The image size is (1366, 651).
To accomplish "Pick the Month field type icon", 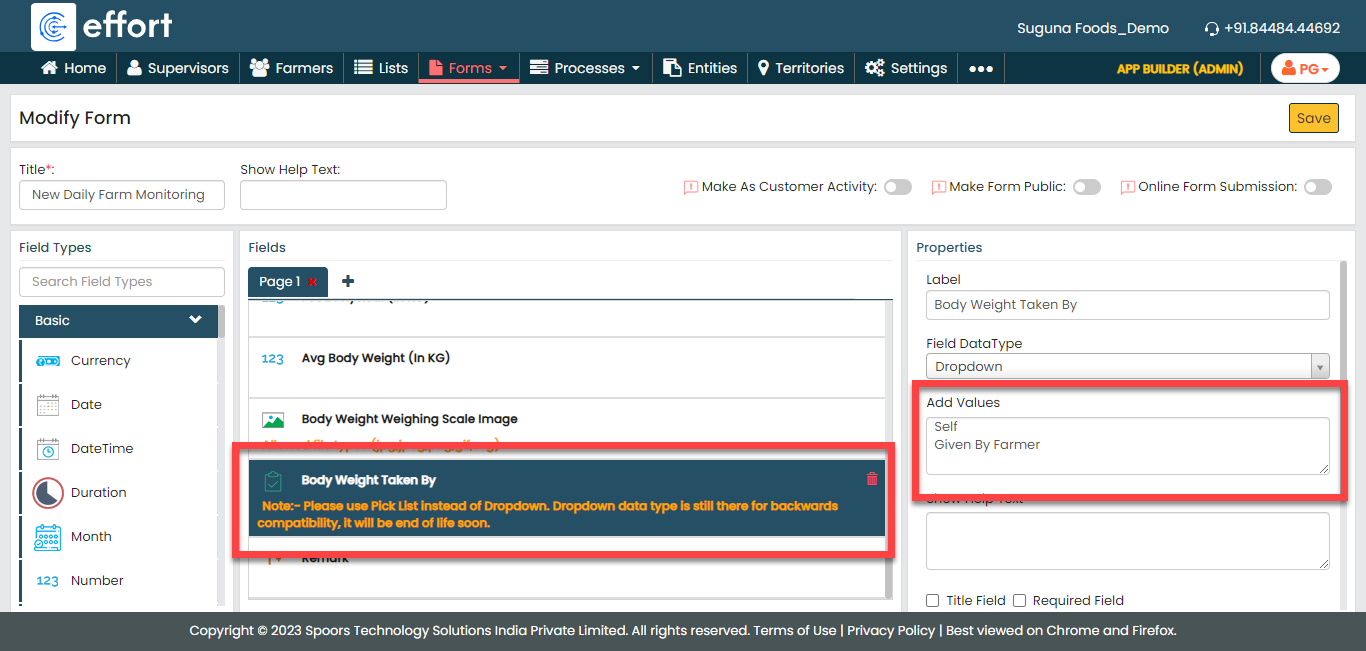I will (x=48, y=537).
